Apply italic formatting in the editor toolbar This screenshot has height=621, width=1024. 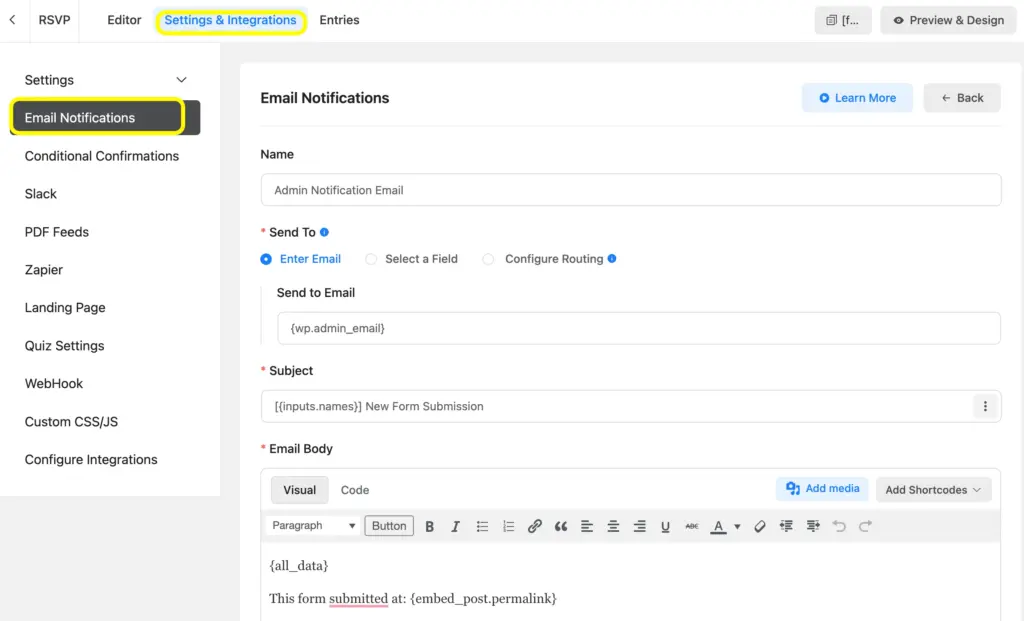pos(455,525)
